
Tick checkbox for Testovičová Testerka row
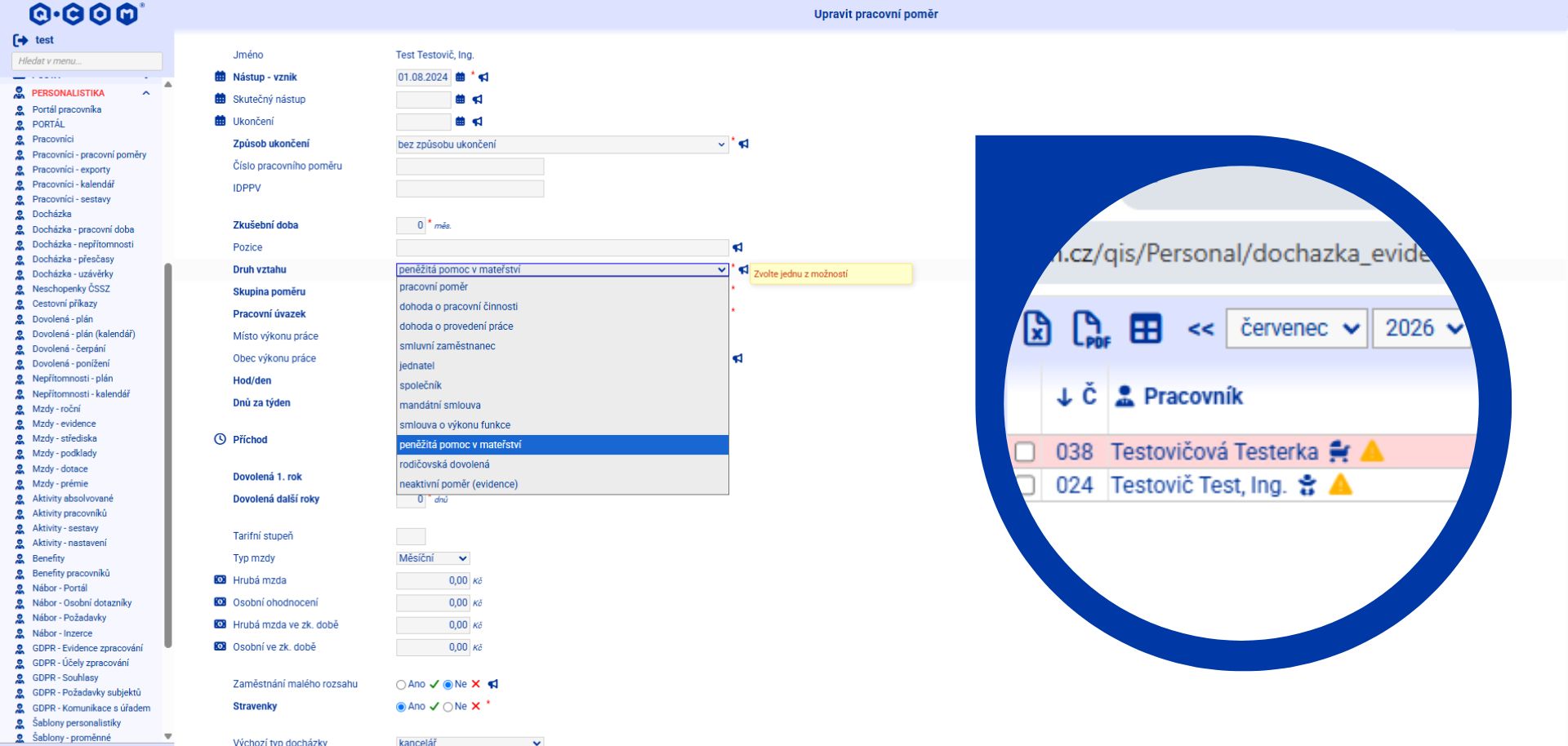coord(1025,452)
